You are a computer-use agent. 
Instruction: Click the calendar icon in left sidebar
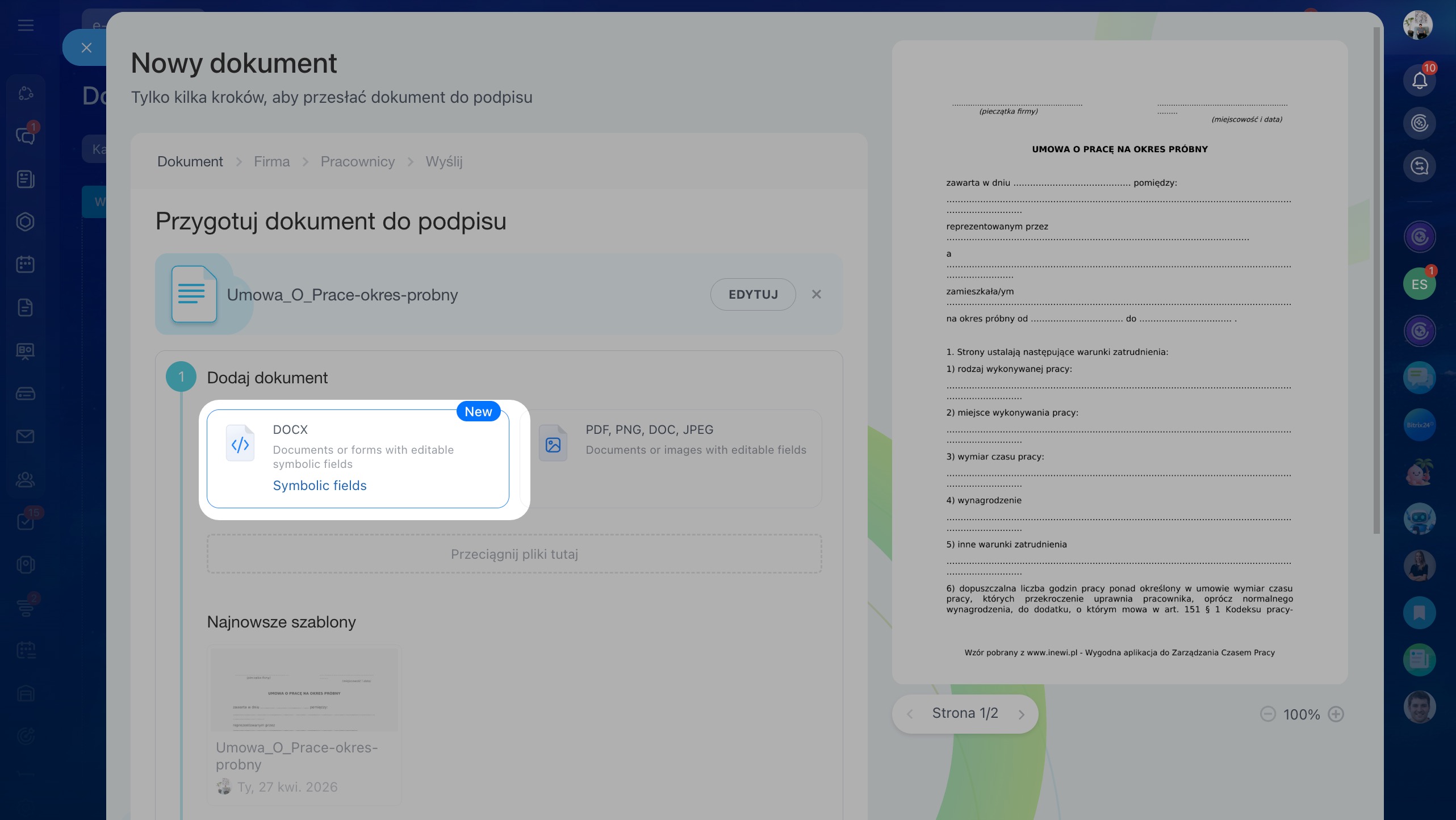tap(25, 265)
